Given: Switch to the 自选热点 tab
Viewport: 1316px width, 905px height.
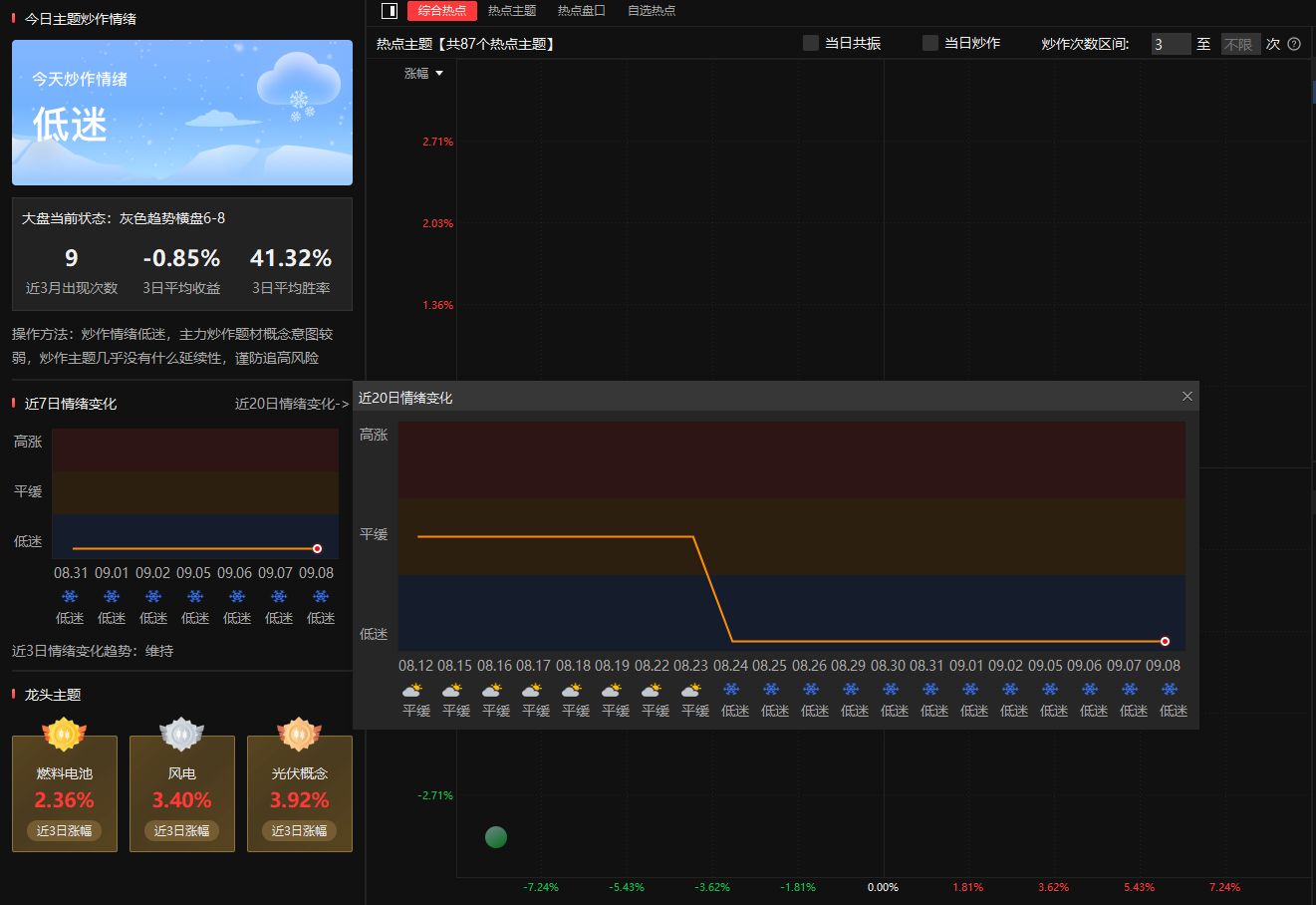Looking at the screenshot, I should 652,11.
